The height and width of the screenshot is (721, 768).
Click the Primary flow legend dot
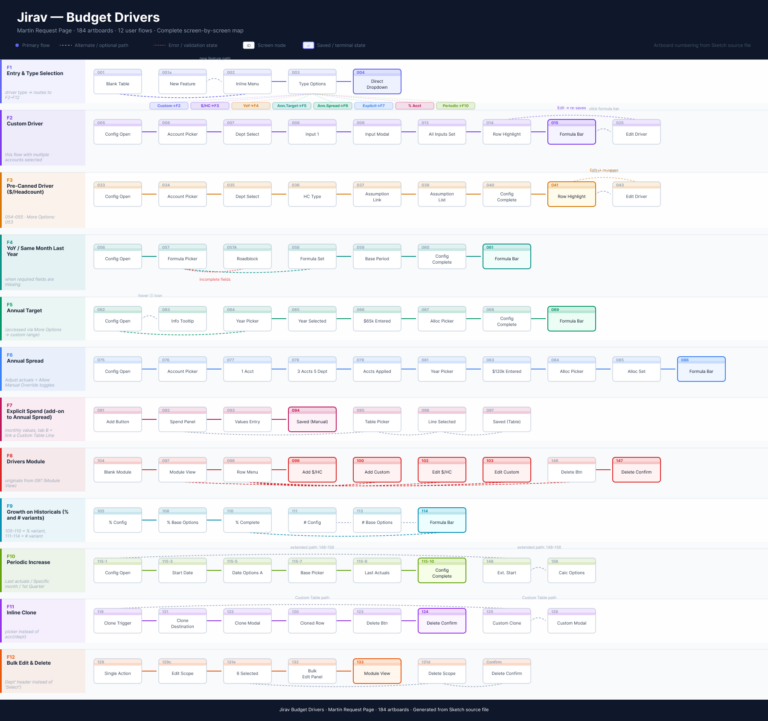[17, 45]
